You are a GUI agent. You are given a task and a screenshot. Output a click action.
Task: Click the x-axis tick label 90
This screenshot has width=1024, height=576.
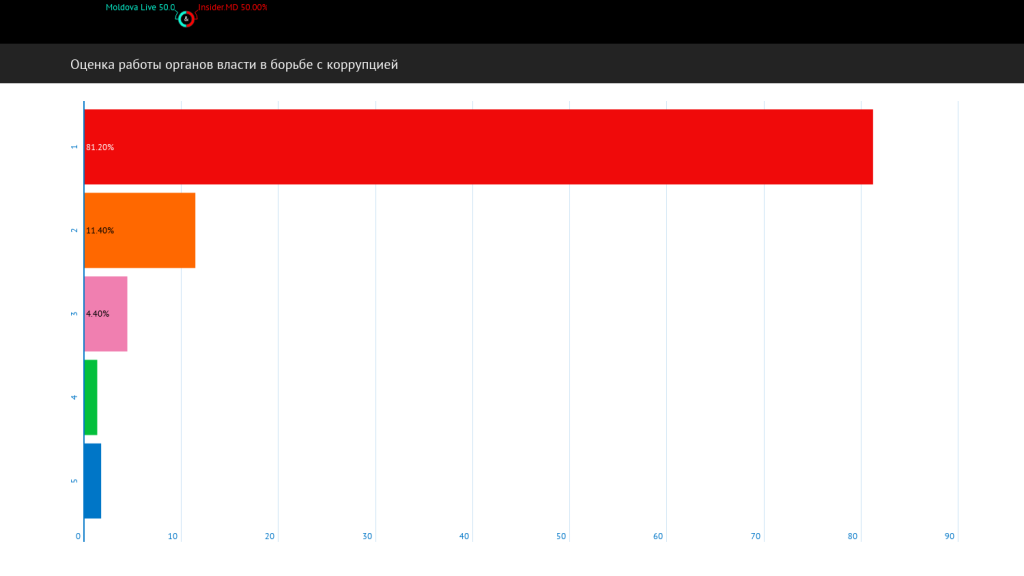coord(950,537)
